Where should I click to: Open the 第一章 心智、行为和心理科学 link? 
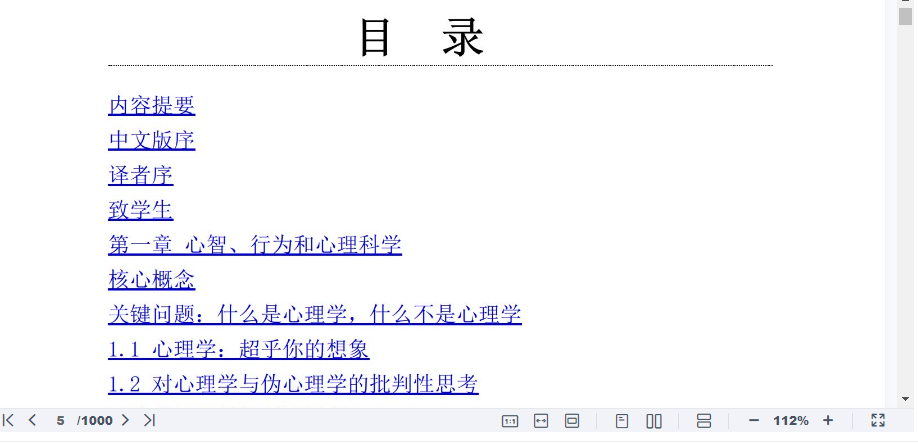point(254,245)
